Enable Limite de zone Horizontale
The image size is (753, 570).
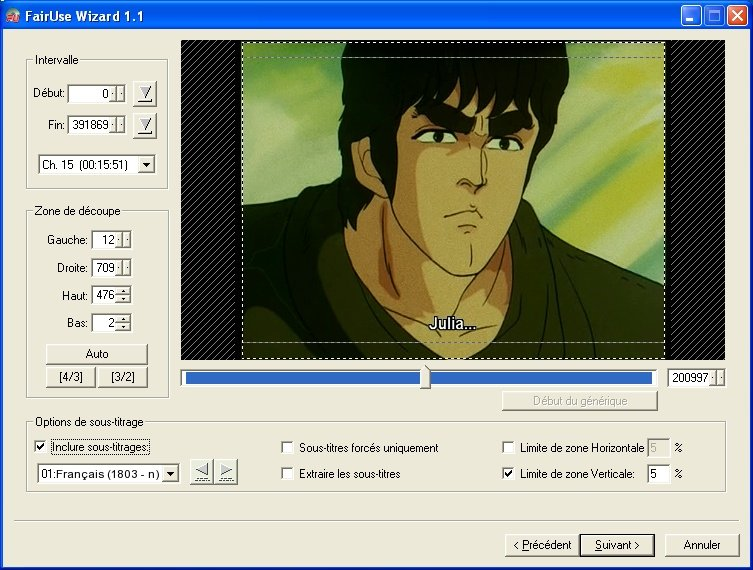508,448
